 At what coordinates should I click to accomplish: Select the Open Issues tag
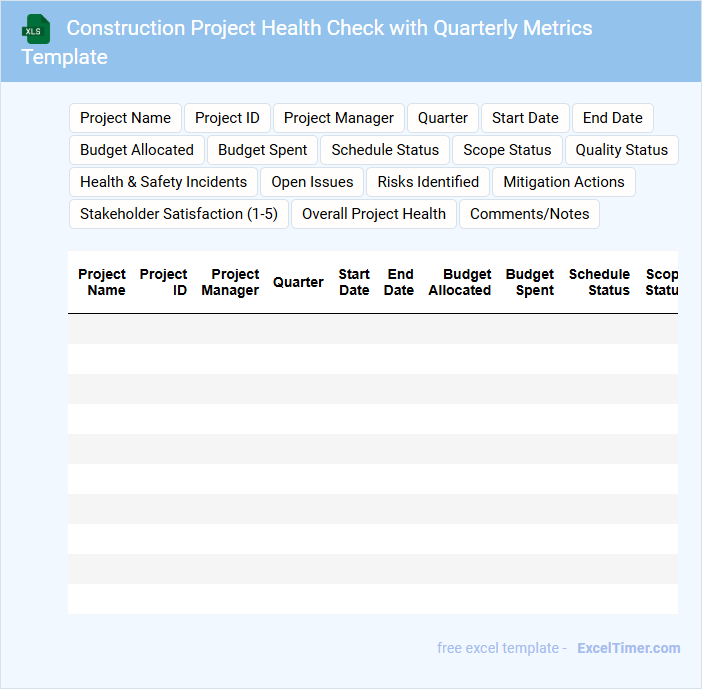[312, 182]
